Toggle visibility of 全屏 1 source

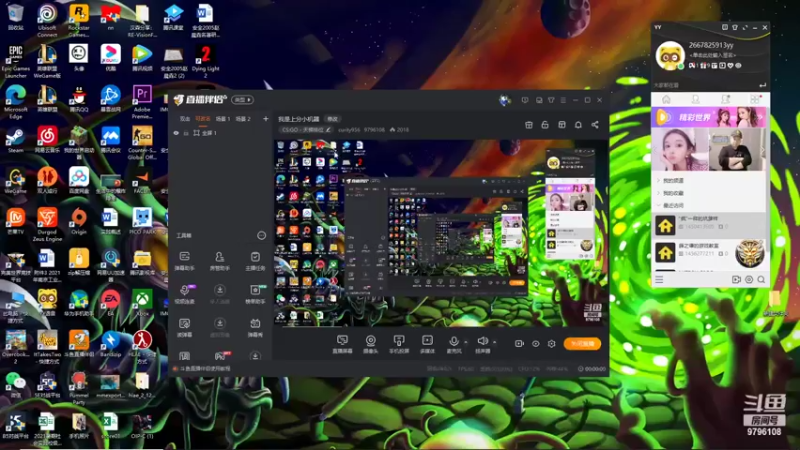tap(176, 133)
